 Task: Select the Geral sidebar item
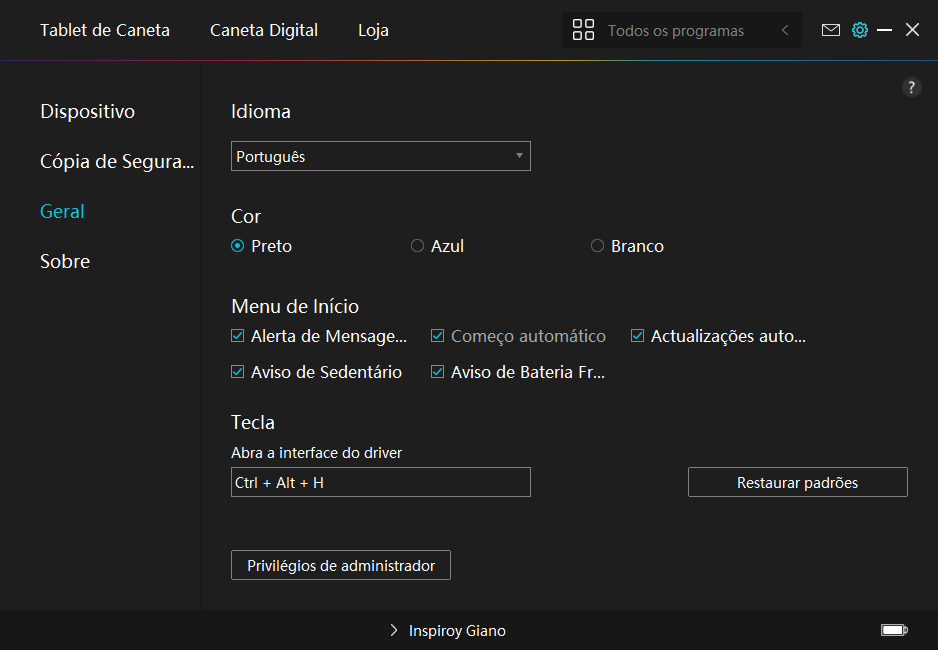click(x=62, y=211)
